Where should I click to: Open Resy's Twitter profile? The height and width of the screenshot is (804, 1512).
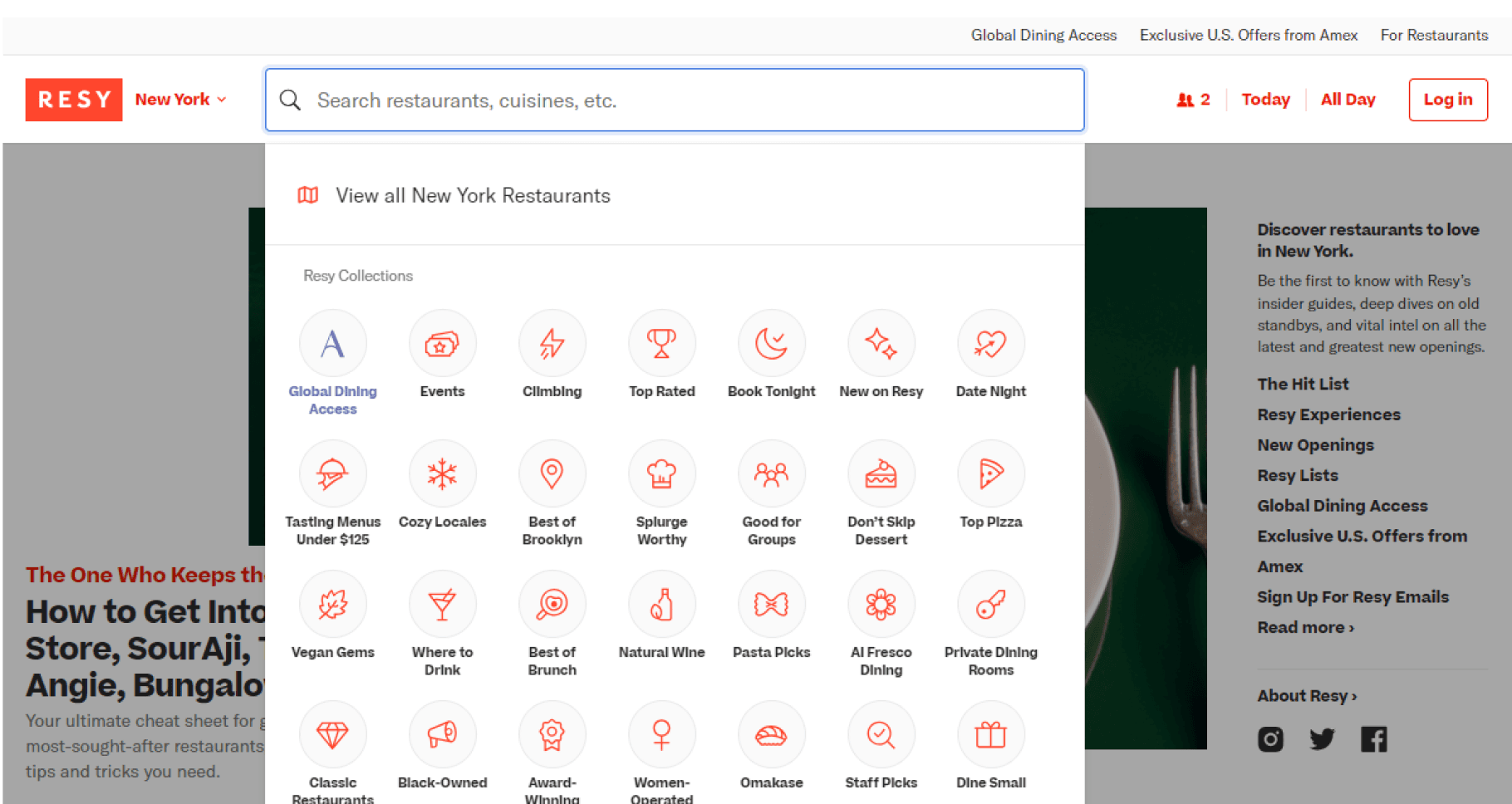click(x=1322, y=738)
